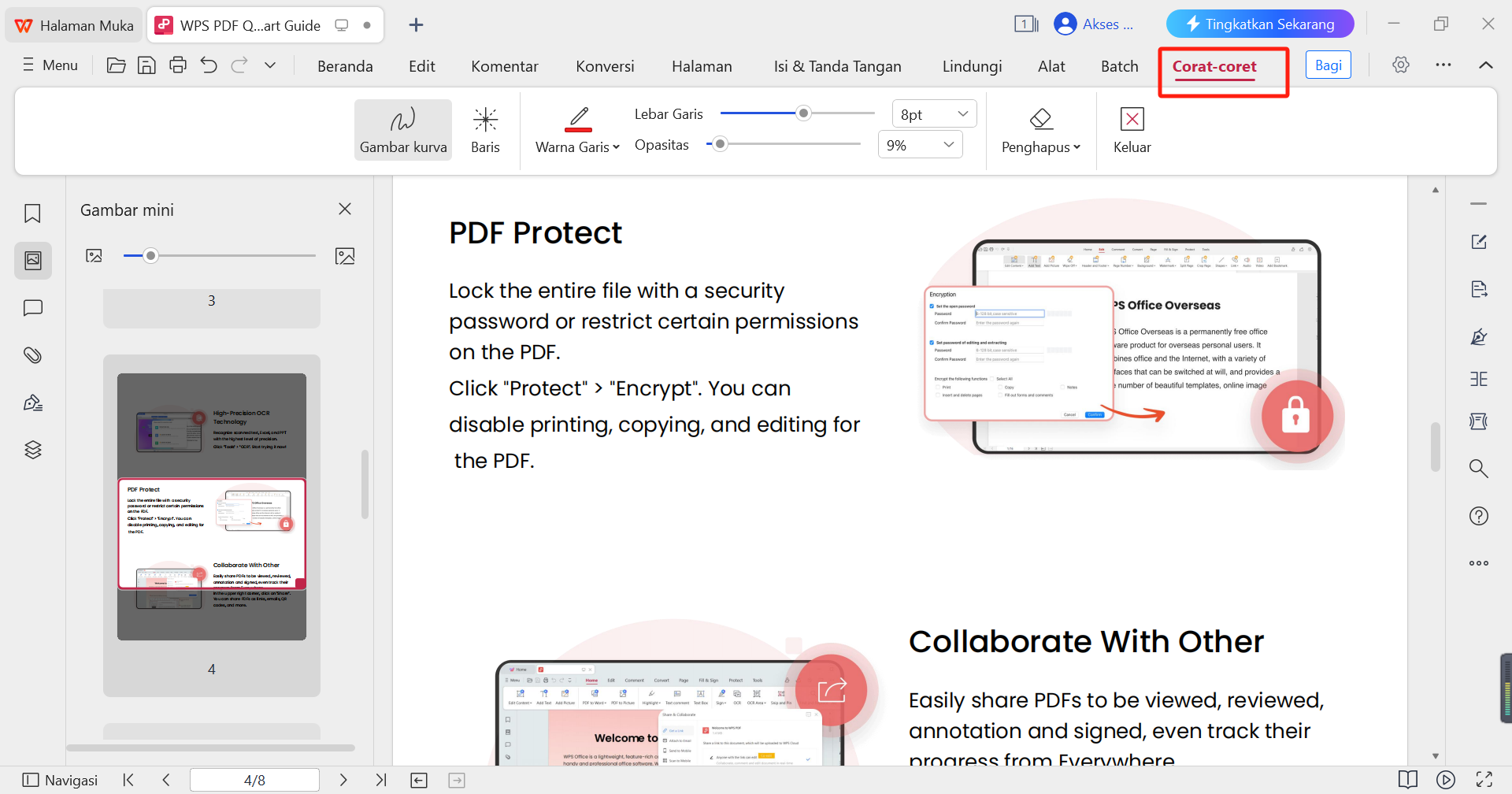Viewport: 1512px width, 794px height.
Task: Open the comments panel in the left sidebar
Action: (x=32, y=307)
